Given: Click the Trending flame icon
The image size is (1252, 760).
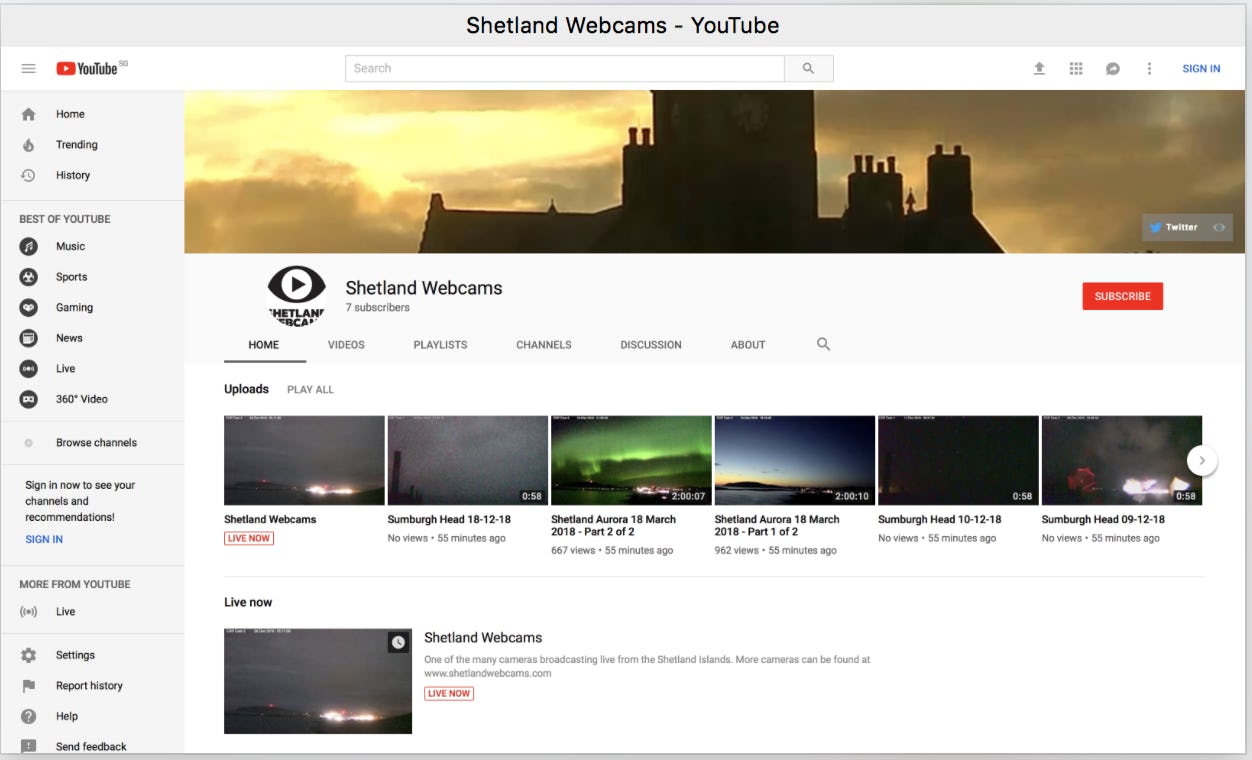Looking at the screenshot, I should tap(28, 145).
